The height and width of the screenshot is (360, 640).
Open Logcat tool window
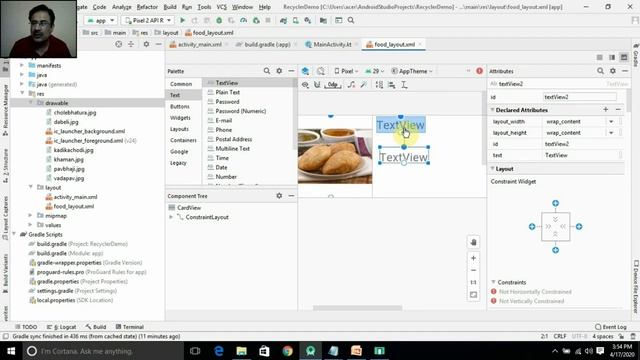tap(62, 327)
